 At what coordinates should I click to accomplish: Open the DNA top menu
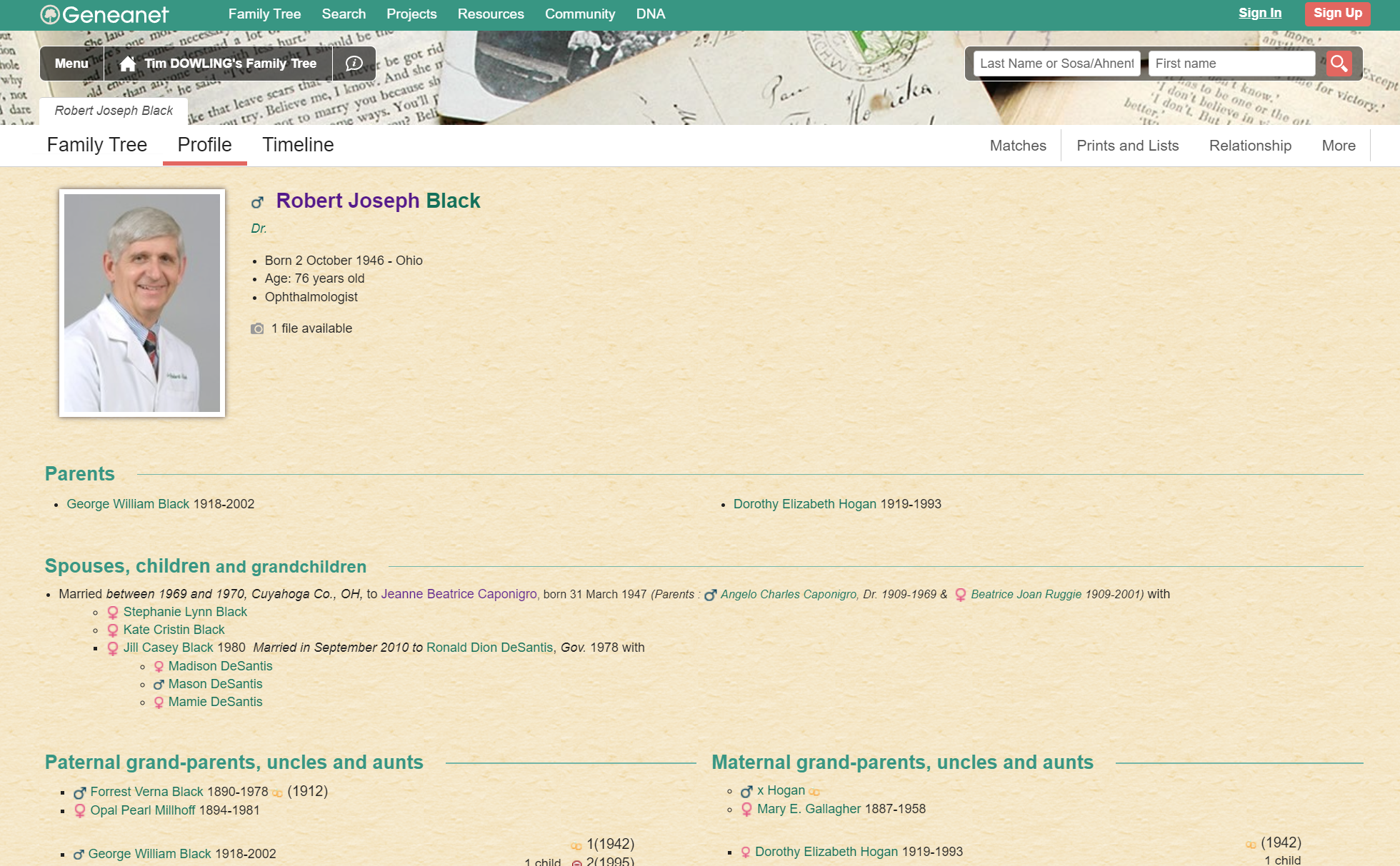pyautogui.click(x=651, y=14)
